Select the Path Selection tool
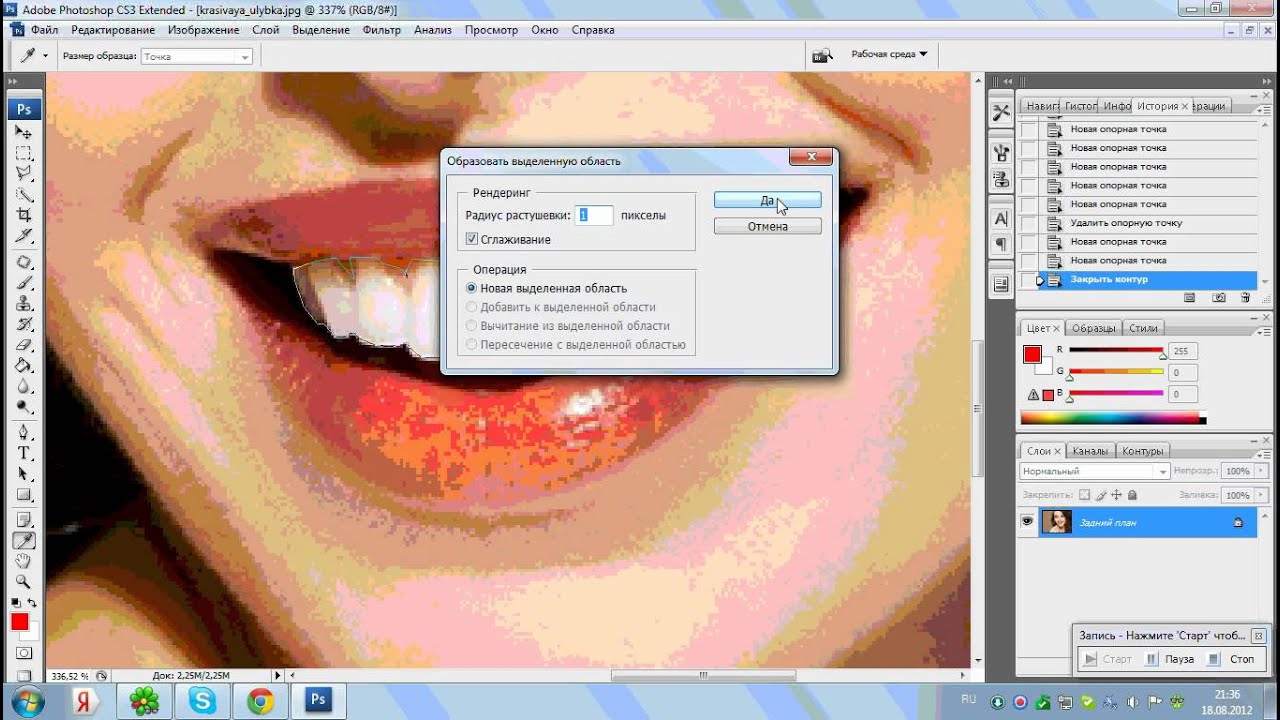This screenshot has width=1280, height=720. (x=24, y=475)
